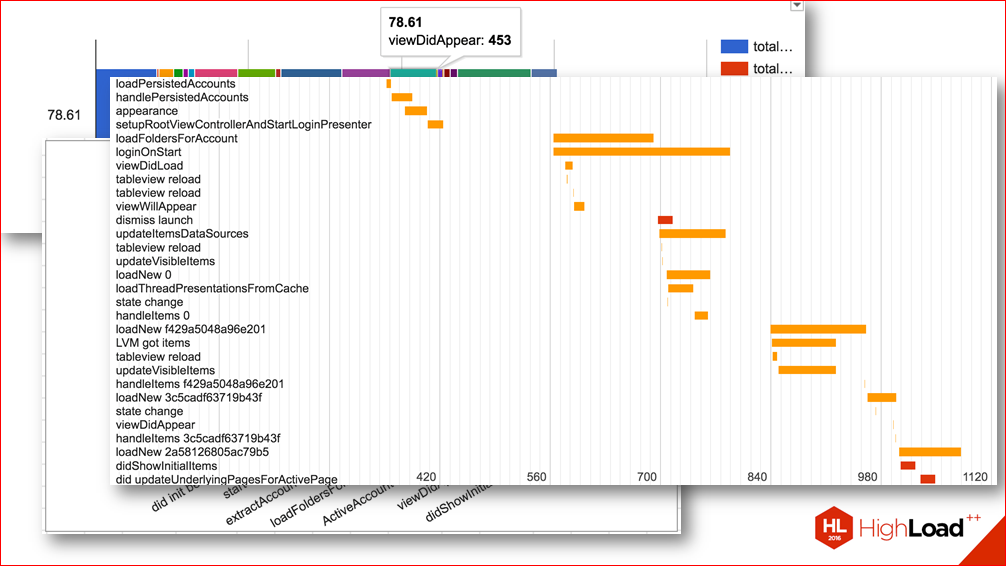Click the 78.61 axis label left of the stacked bar

pyautogui.click(x=64, y=115)
